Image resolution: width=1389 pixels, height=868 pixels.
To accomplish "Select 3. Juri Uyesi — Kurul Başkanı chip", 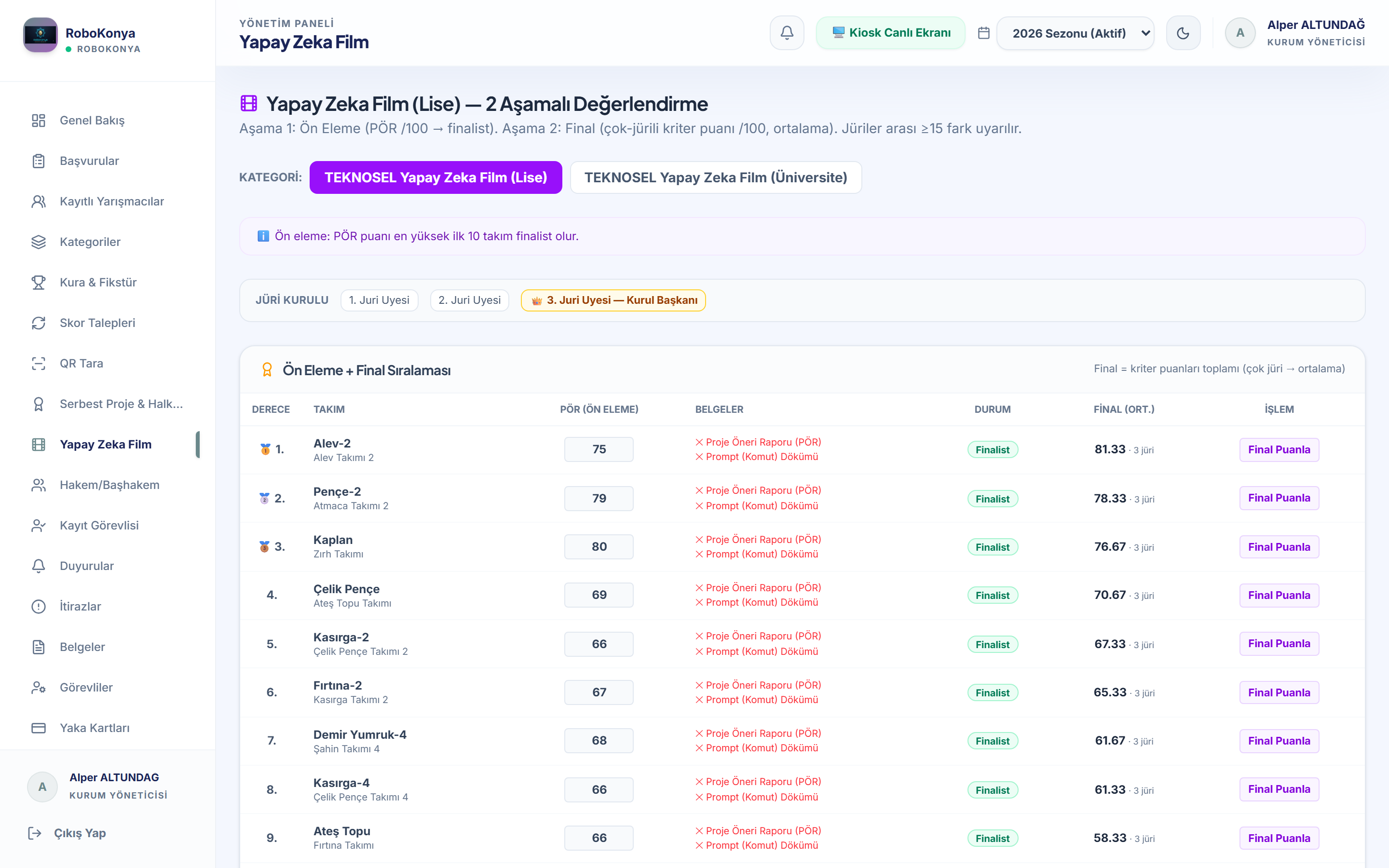I will click(613, 300).
